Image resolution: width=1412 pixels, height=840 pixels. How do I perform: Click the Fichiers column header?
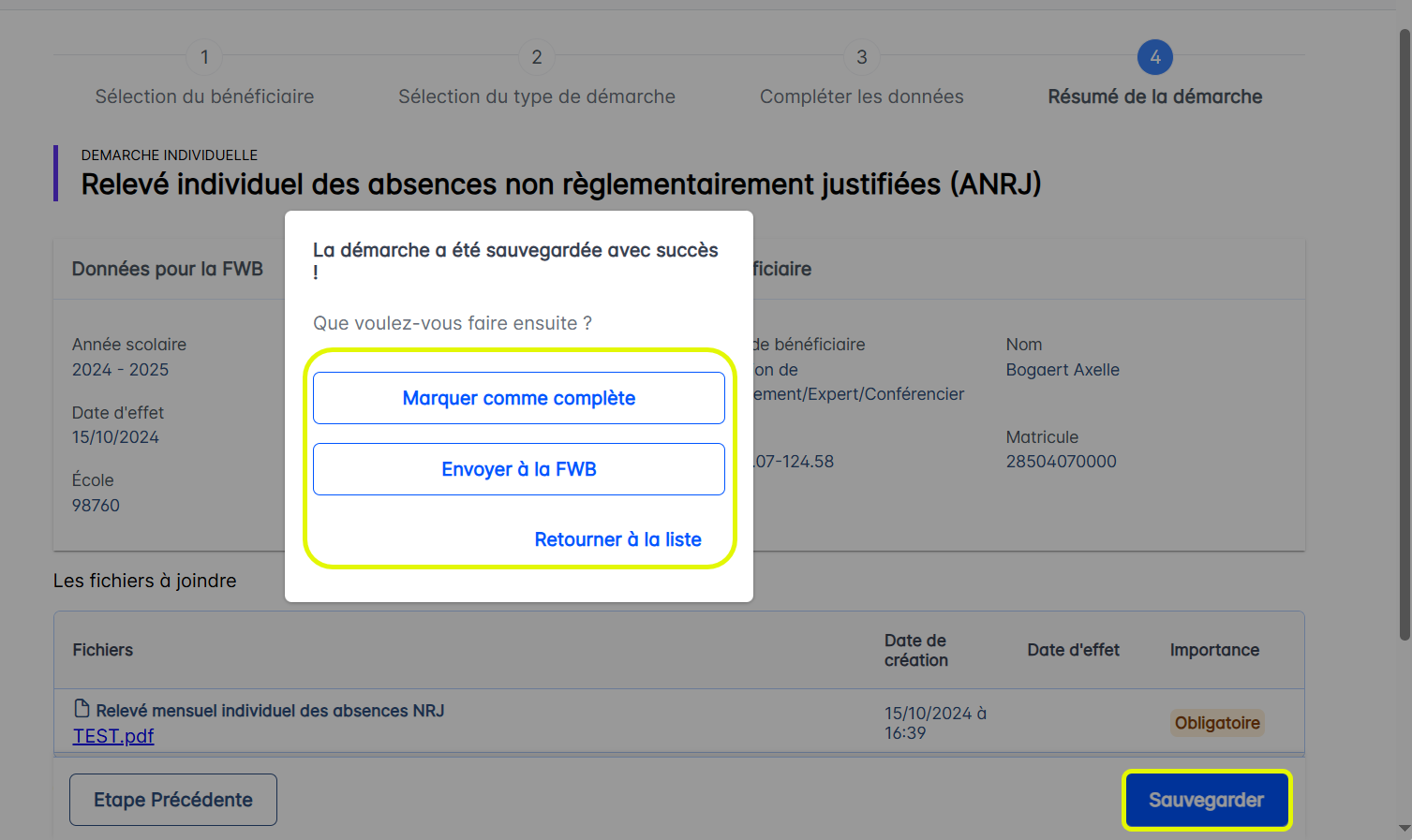point(103,650)
